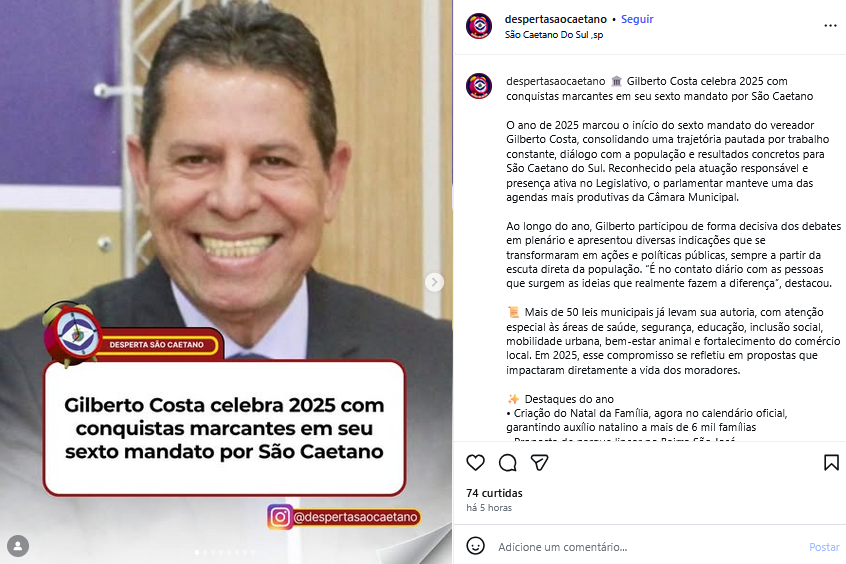The height and width of the screenshot is (564, 846).
Task: Open location São Caetano Do Sul ,sp
Action: coord(554,35)
